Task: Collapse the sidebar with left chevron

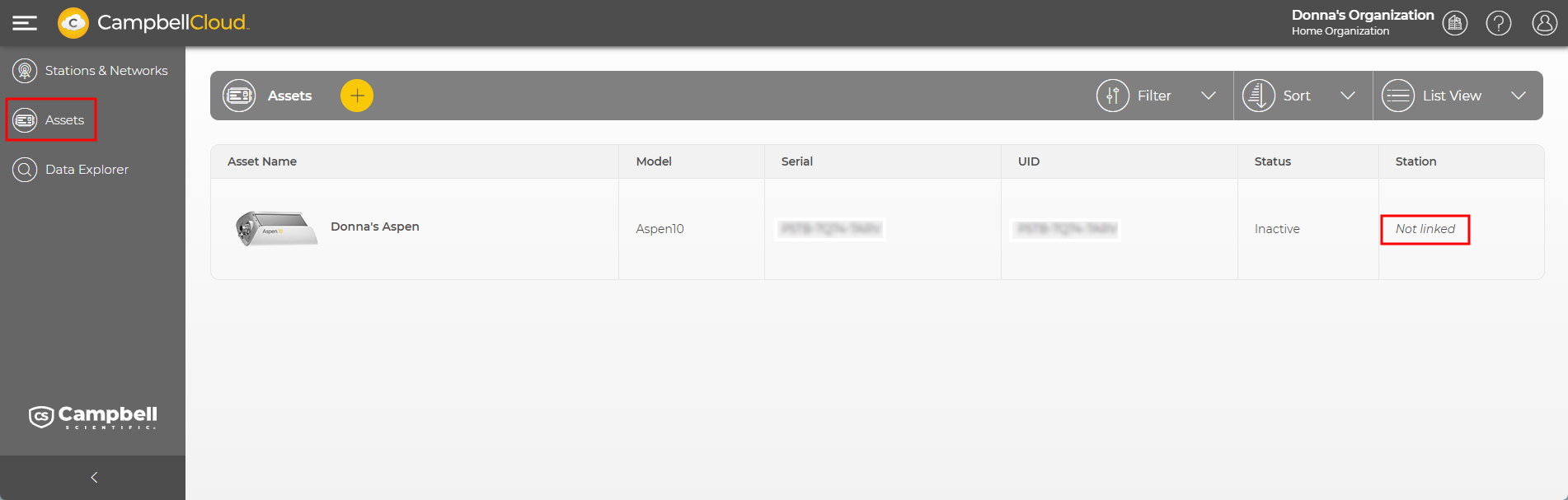Action: click(x=94, y=478)
